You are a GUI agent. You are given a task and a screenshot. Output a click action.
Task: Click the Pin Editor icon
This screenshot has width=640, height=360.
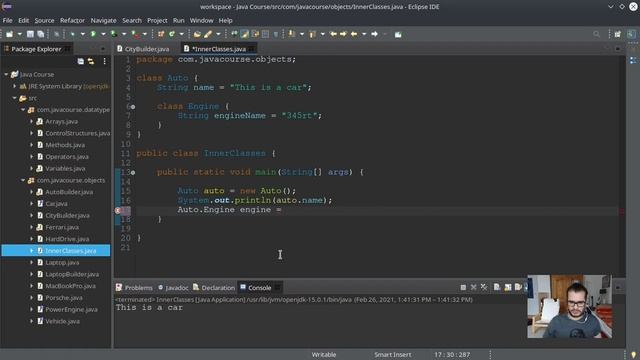398,34
